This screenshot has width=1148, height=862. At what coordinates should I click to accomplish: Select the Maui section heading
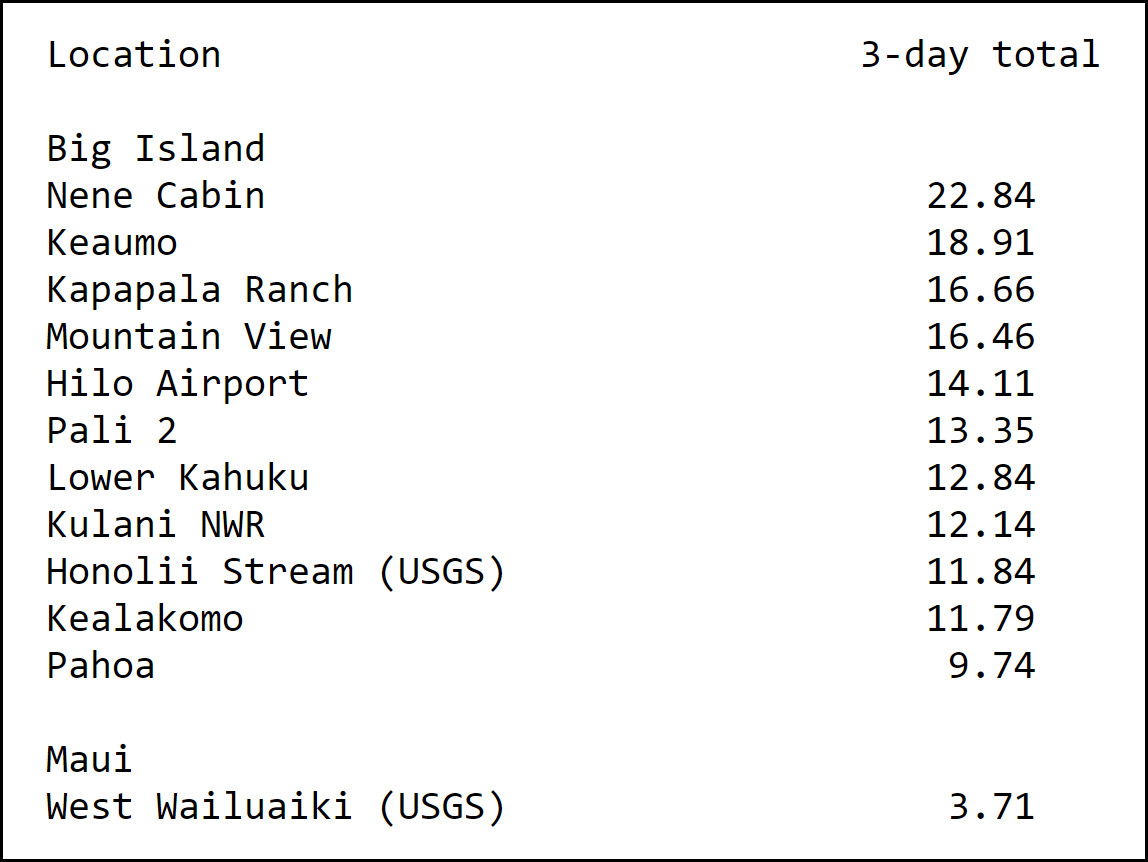pos(89,759)
